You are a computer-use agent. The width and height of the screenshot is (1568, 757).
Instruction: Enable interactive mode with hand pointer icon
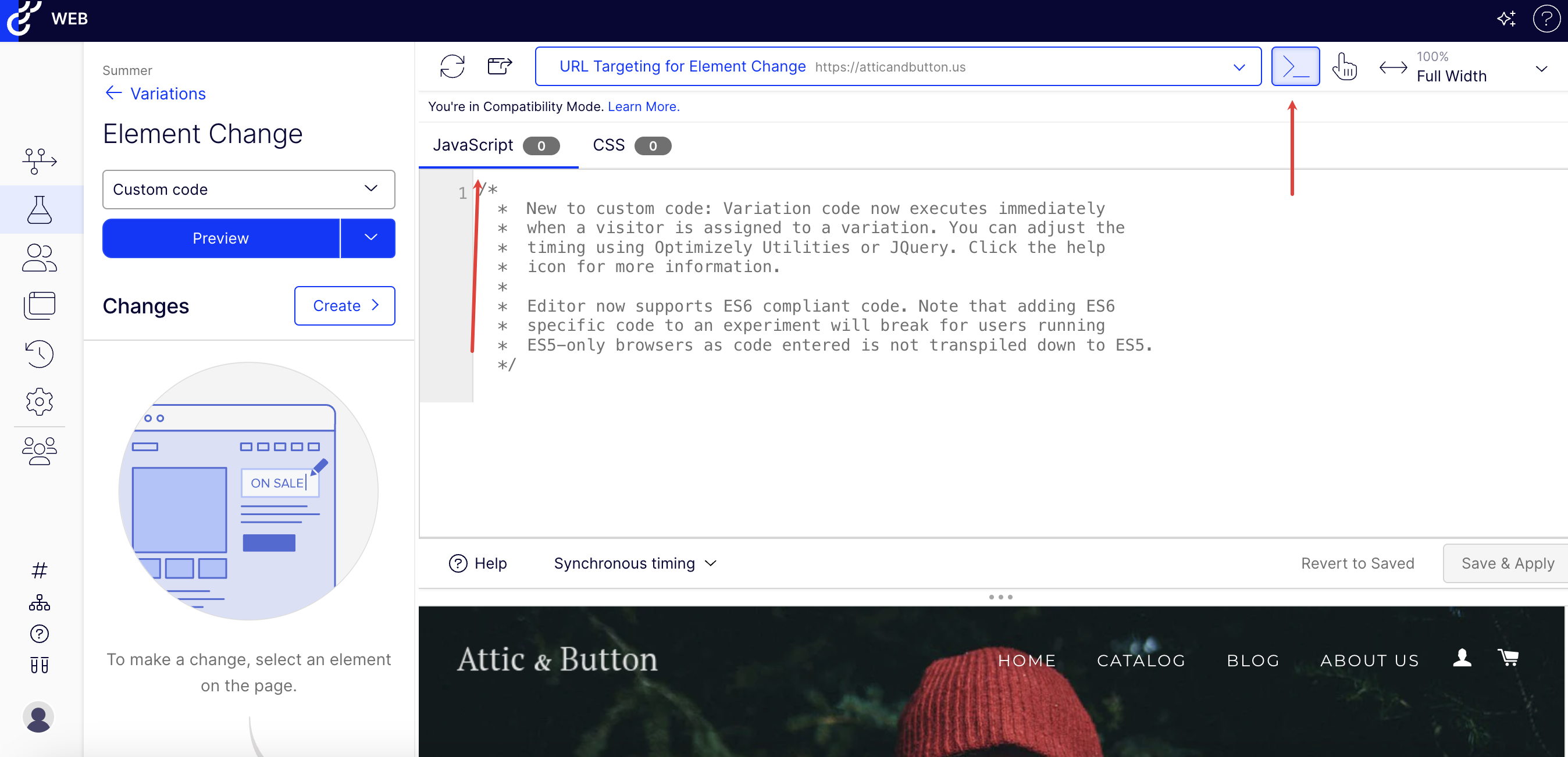tap(1345, 67)
